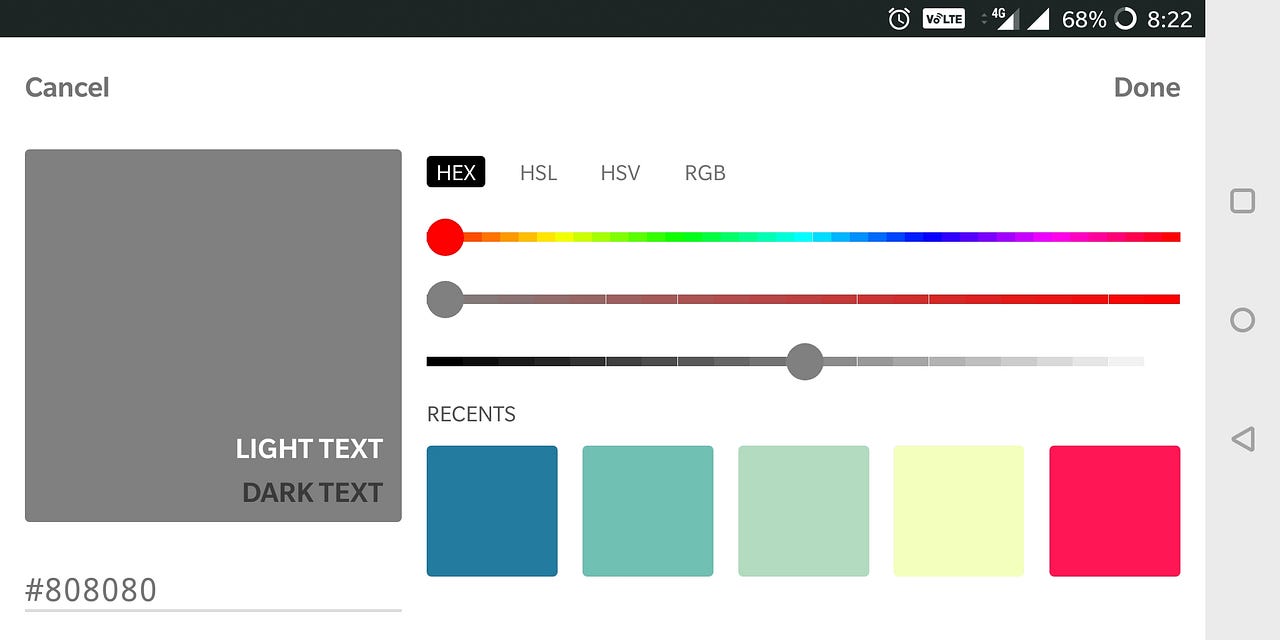Switch to the RGB color mode
The image size is (1280, 640).
(705, 172)
